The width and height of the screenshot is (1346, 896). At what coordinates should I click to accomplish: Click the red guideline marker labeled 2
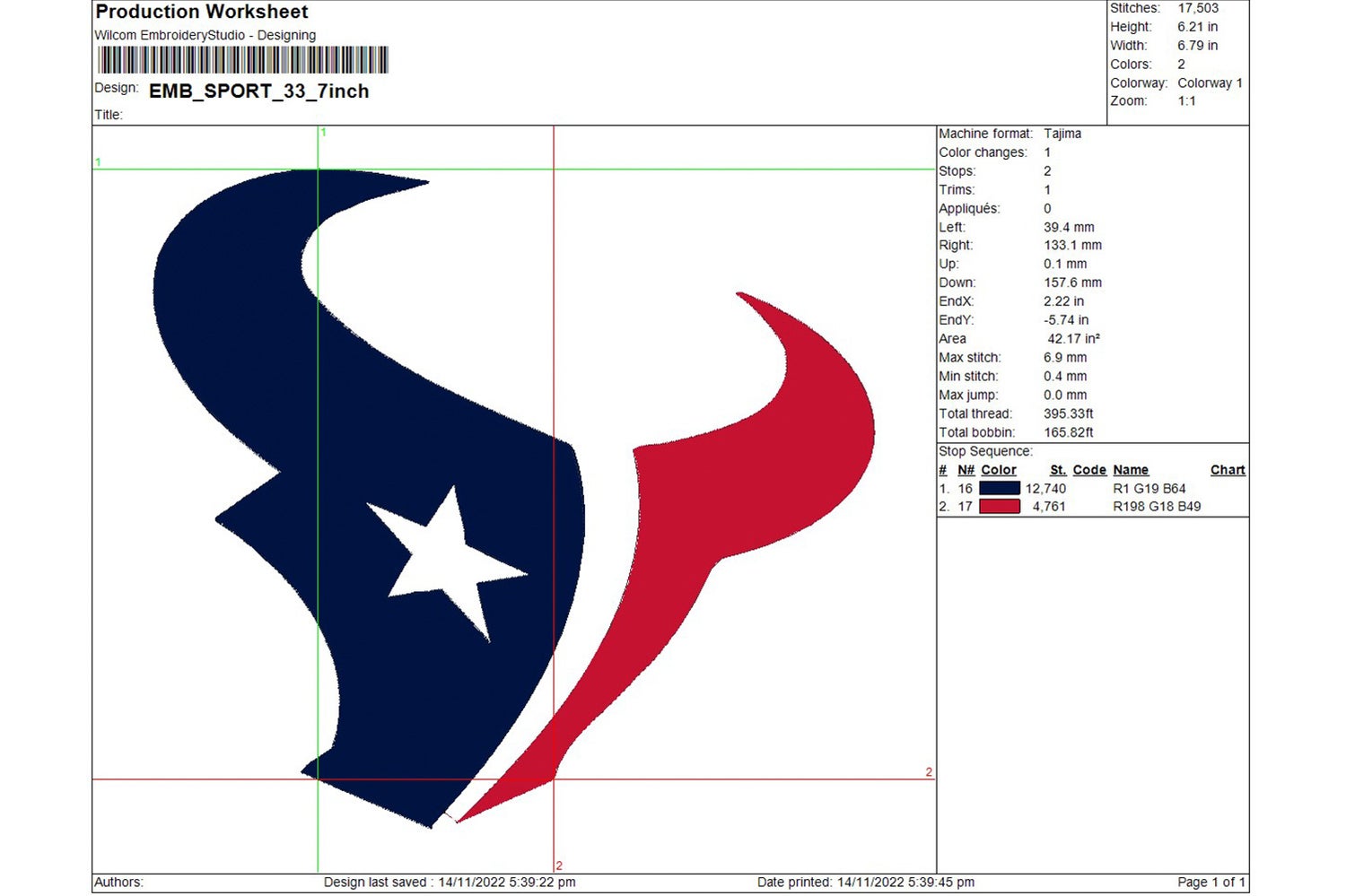926,771
